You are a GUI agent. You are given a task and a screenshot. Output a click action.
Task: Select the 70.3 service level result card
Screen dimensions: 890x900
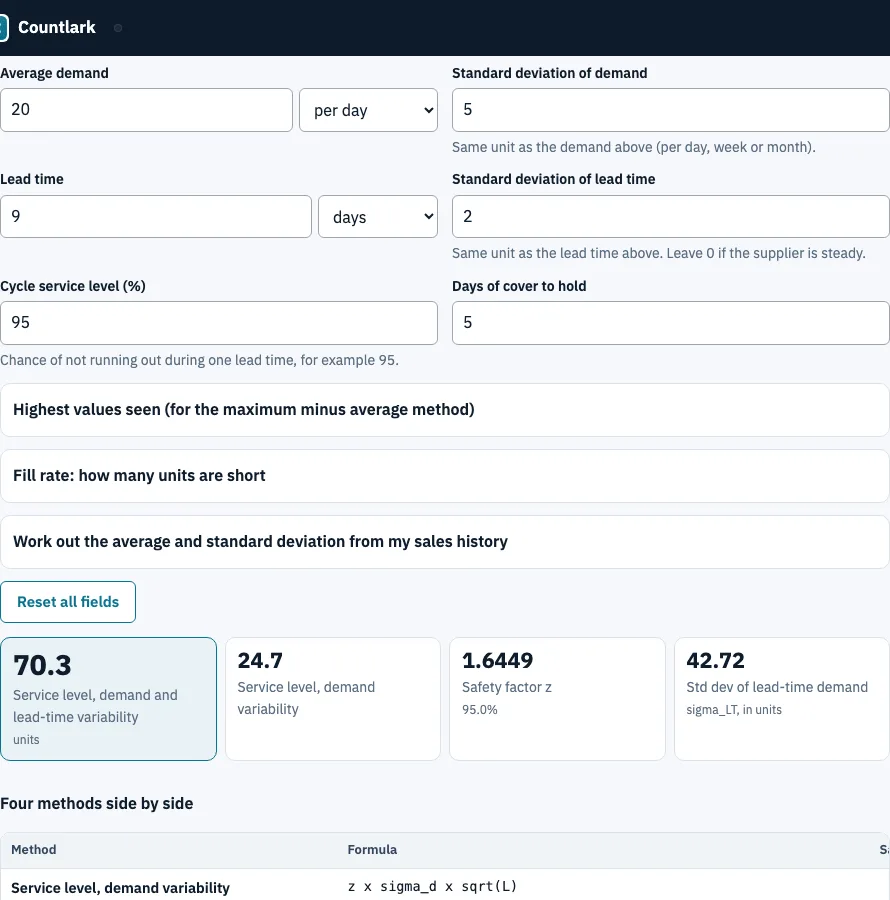click(108, 699)
